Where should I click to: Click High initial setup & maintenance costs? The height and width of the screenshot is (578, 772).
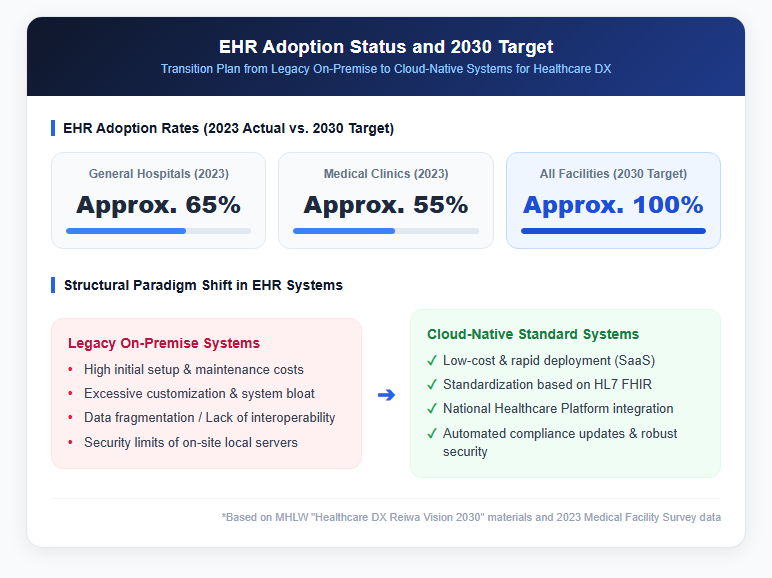click(x=193, y=370)
